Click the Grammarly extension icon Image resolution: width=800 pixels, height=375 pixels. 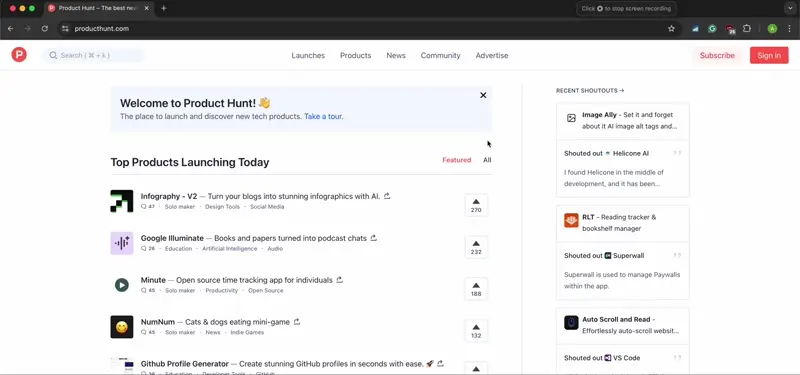712,29
